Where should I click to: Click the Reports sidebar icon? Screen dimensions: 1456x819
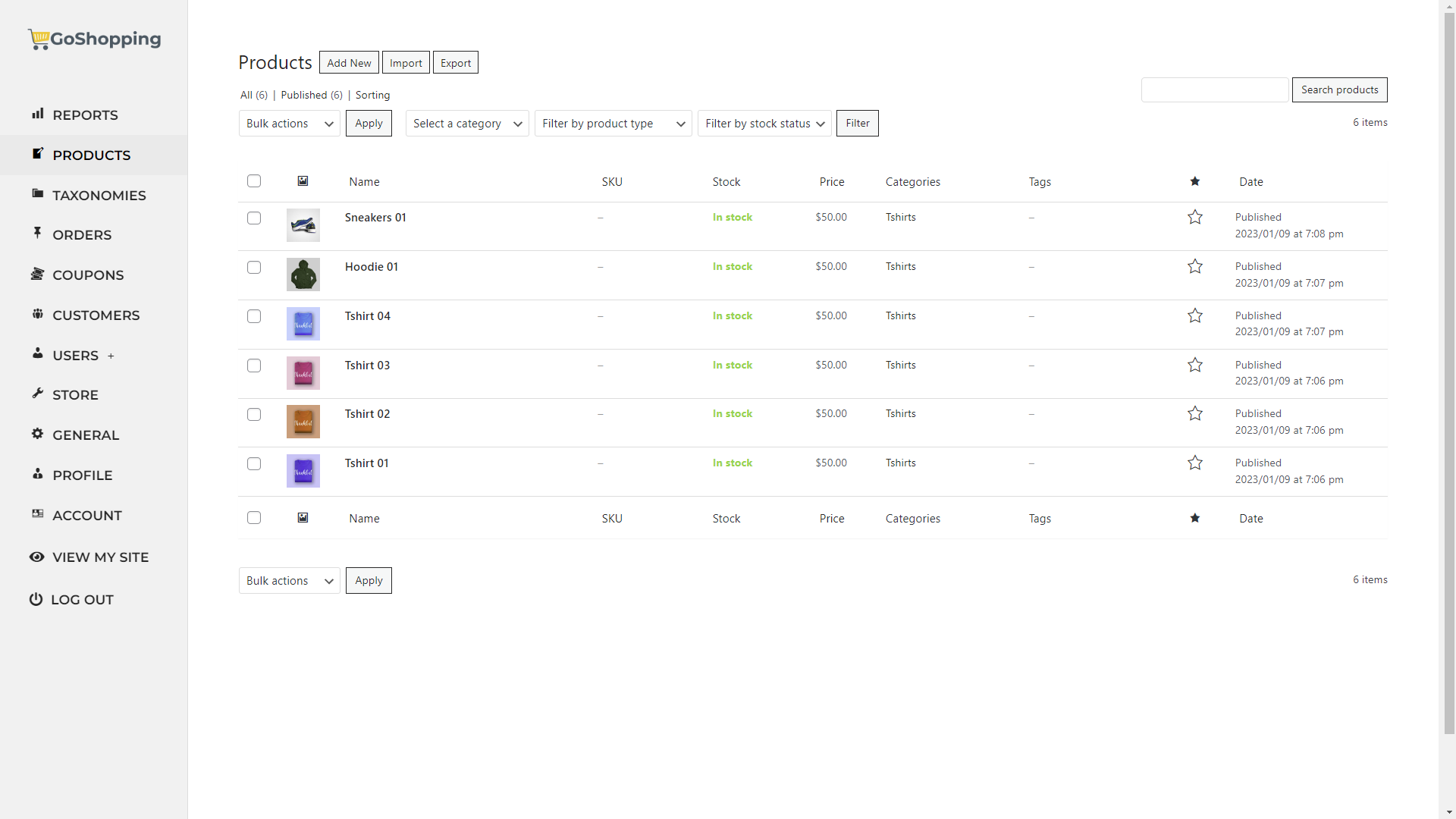(x=38, y=113)
